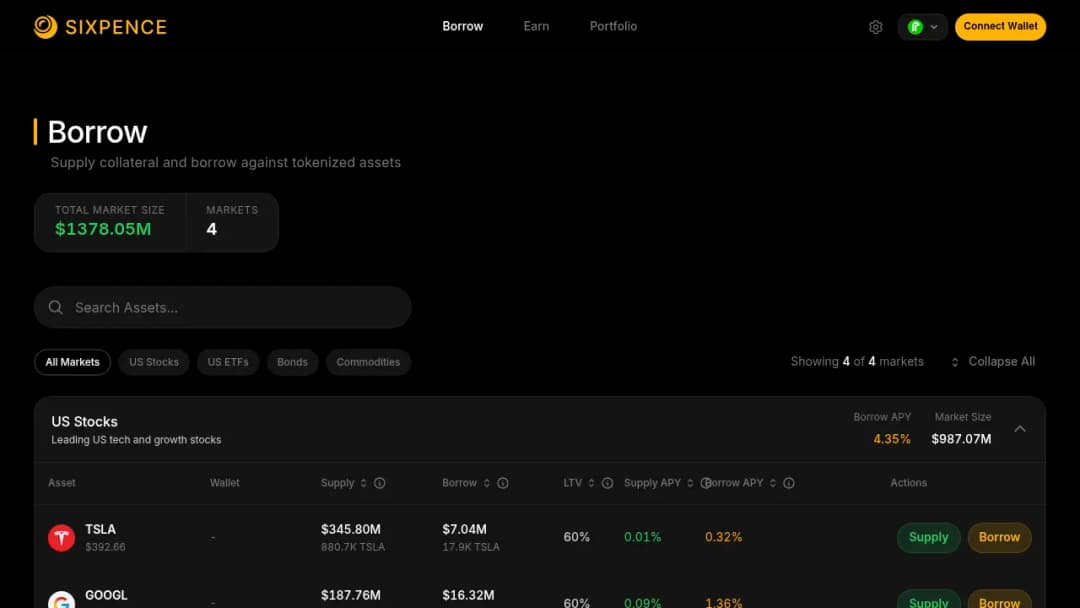Open the settings gear icon
Viewport: 1080px width, 608px height.
click(x=875, y=27)
